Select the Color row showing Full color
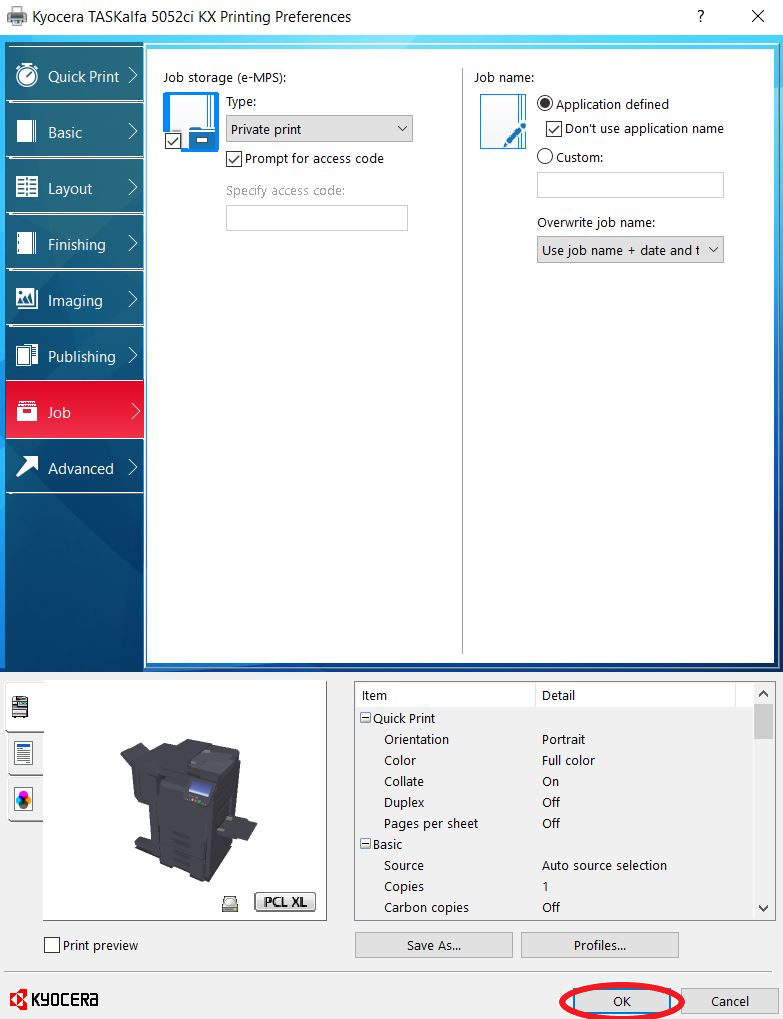Screen dimensions: 783x1019 pyautogui.click(x=552, y=760)
